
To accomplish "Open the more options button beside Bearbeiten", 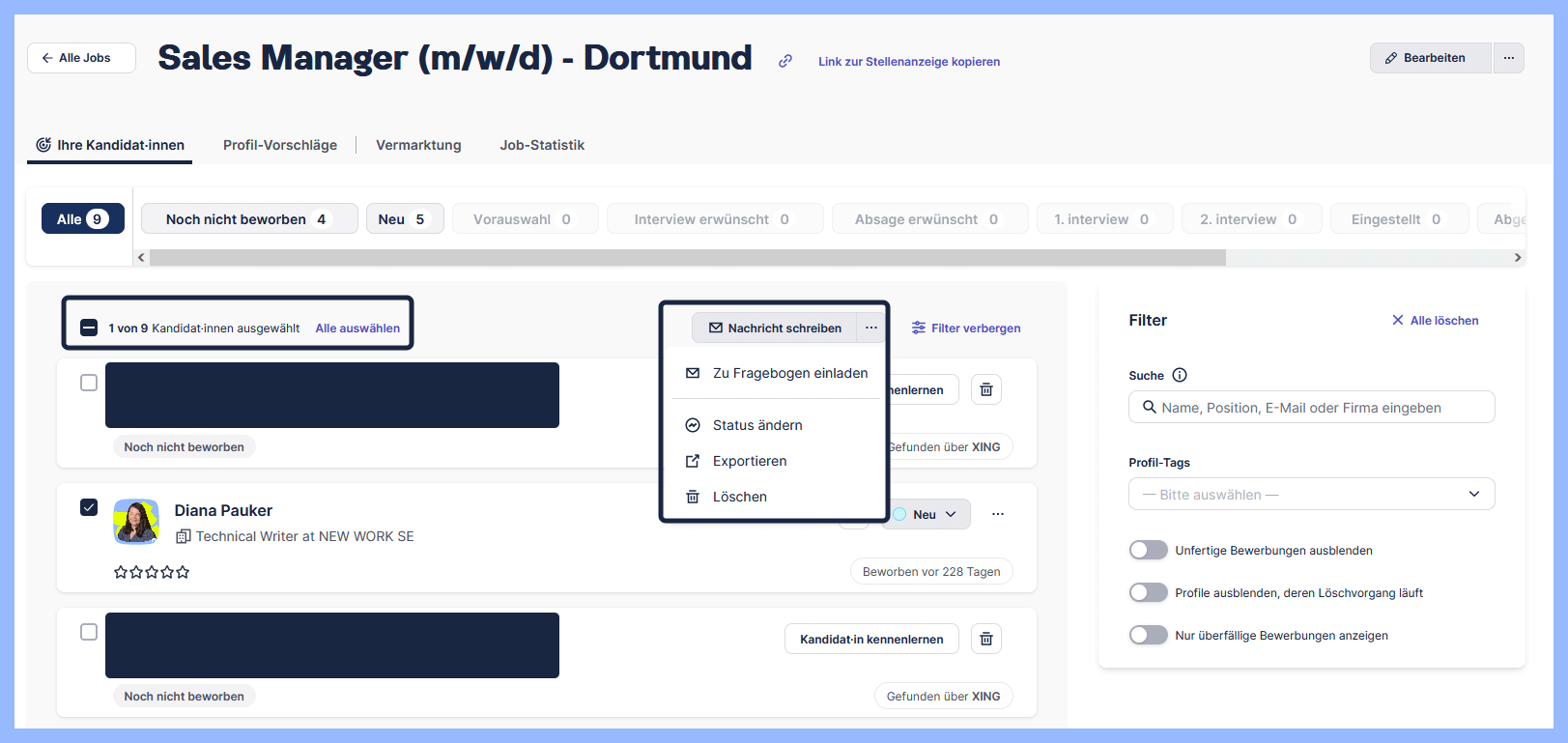I will pyautogui.click(x=1508, y=58).
